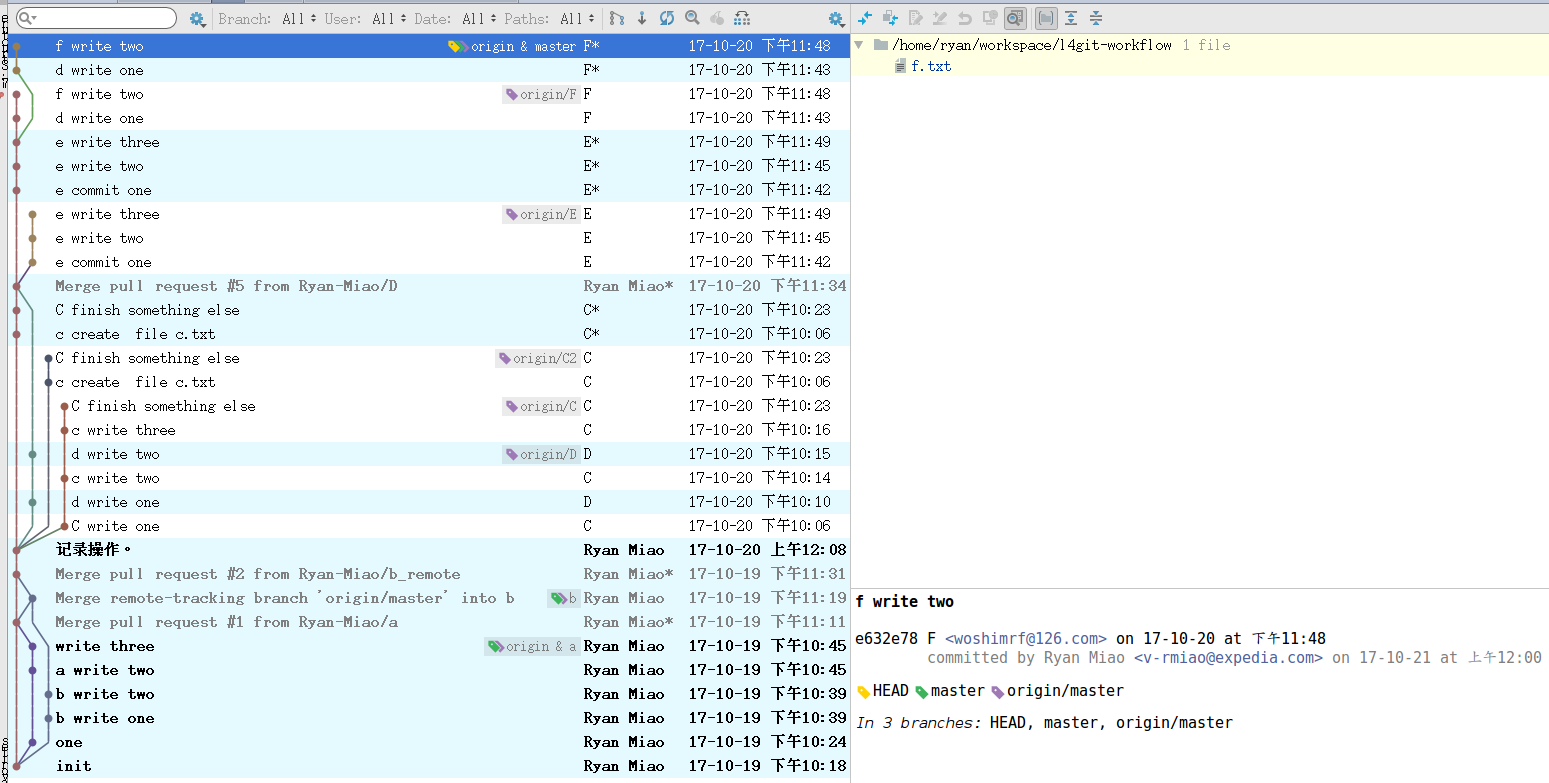Click the graph node of the 'init' commit
Viewport: 1549px width, 783px height.
coord(17,766)
